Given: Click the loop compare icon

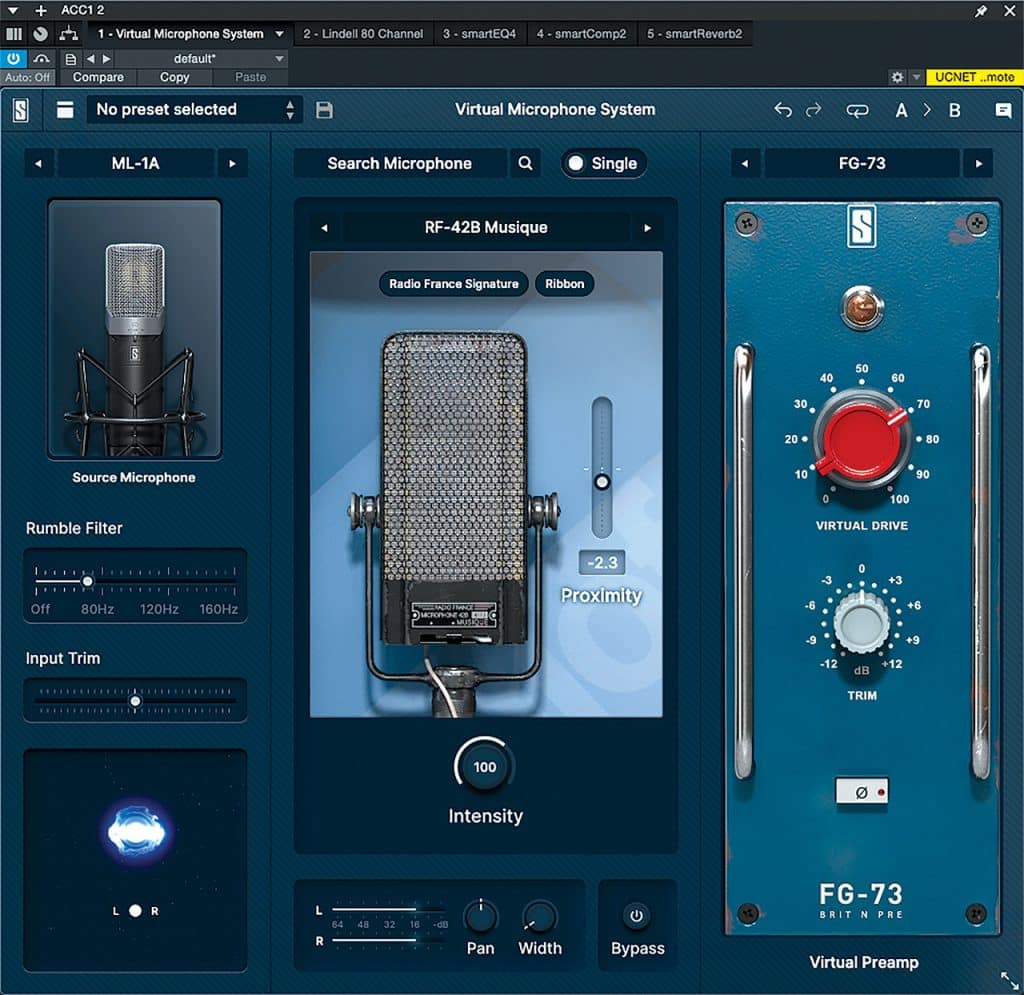Looking at the screenshot, I should (x=857, y=110).
